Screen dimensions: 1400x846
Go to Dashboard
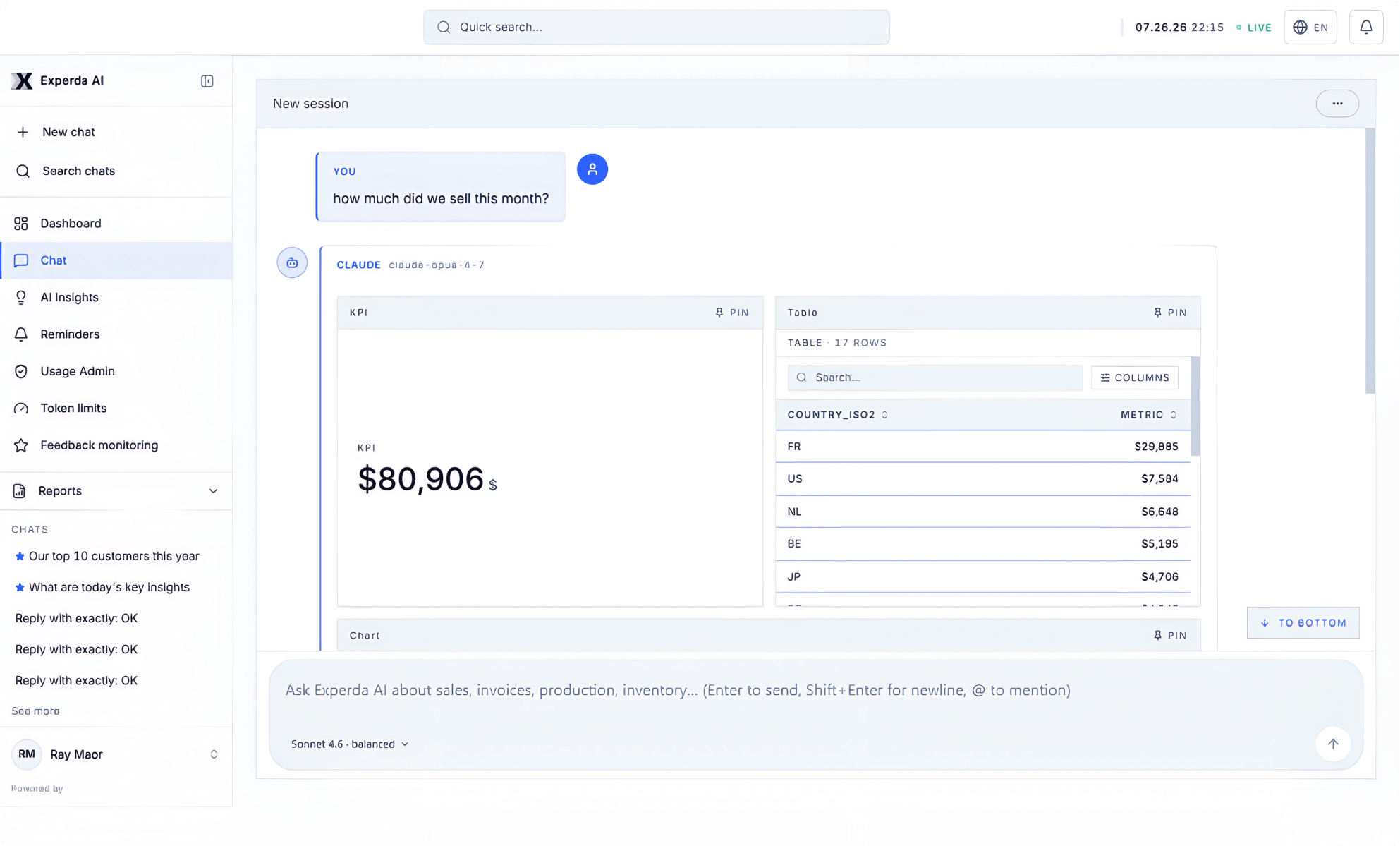pyautogui.click(x=116, y=224)
